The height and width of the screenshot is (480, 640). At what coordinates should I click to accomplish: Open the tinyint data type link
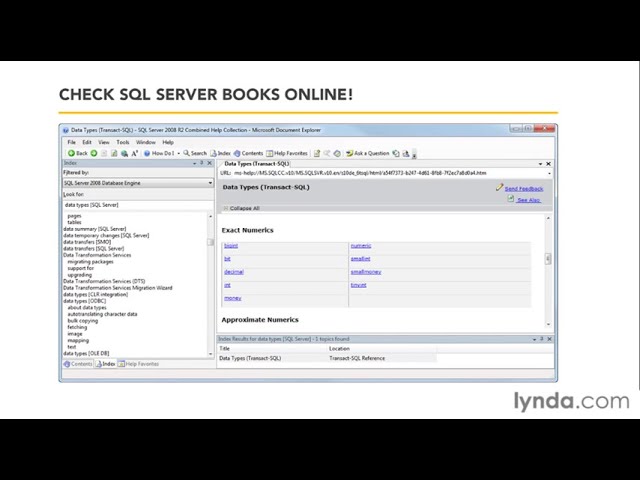[358, 285]
